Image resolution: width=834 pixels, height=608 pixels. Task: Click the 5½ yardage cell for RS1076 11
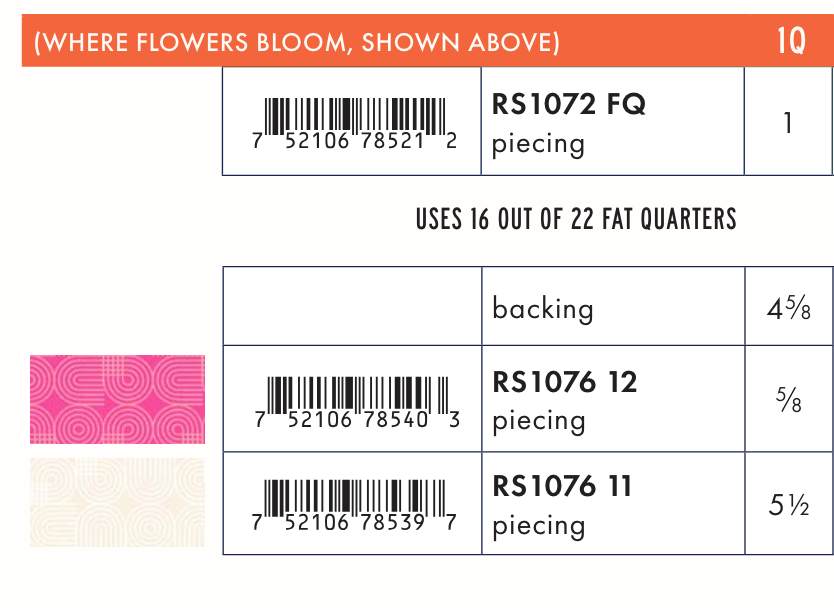[788, 504]
